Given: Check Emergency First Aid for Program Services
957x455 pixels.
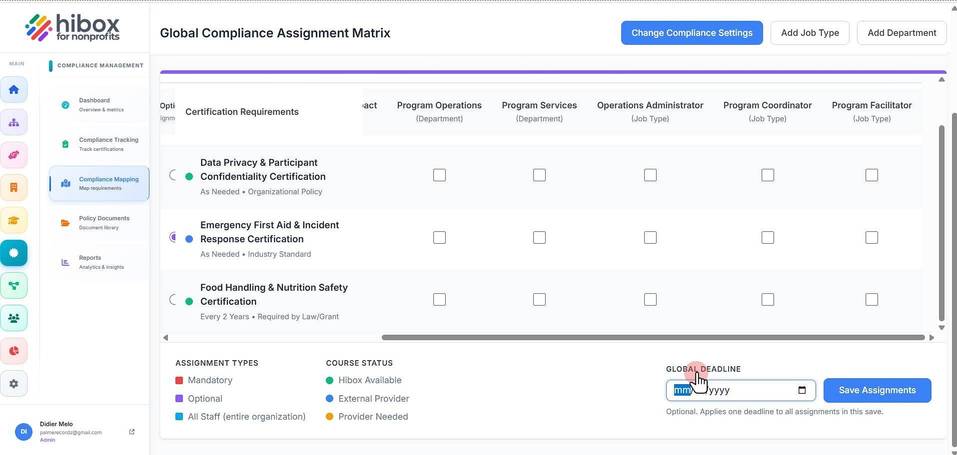Looking at the screenshot, I should [540, 237].
